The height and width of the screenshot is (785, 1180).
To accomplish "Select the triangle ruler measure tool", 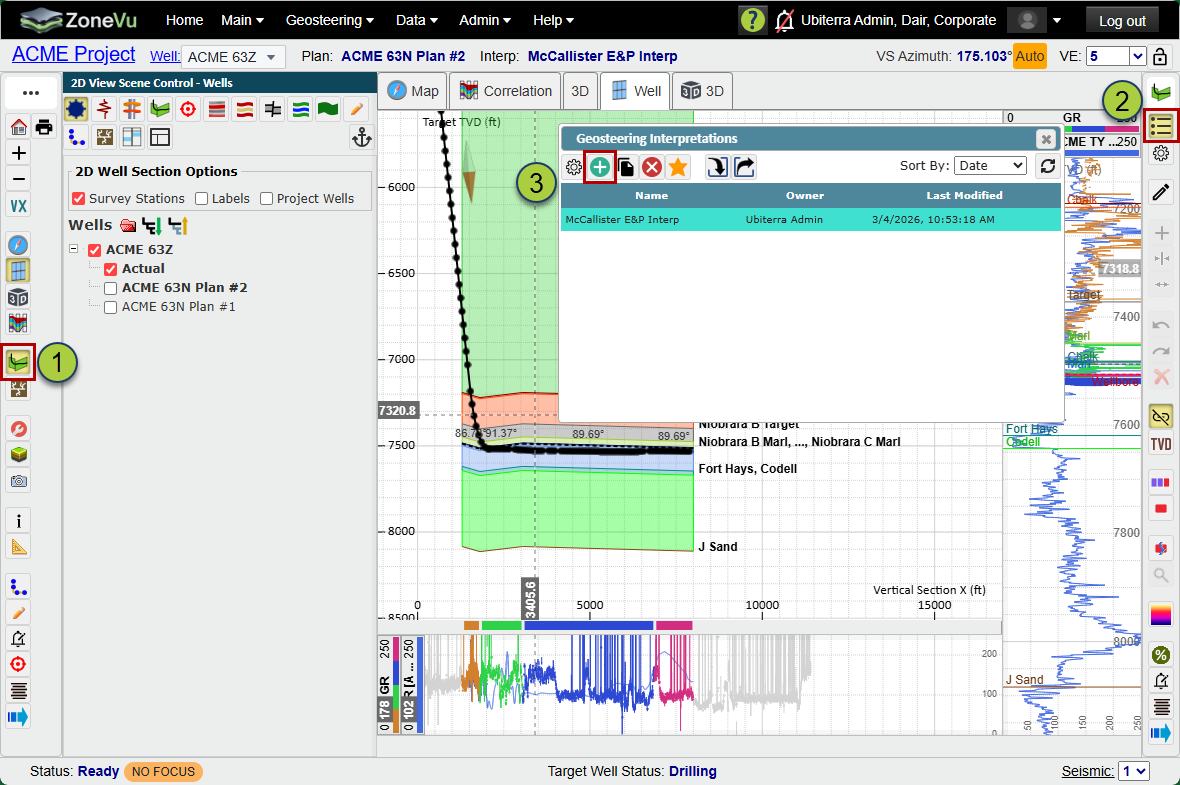I will (18, 546).
